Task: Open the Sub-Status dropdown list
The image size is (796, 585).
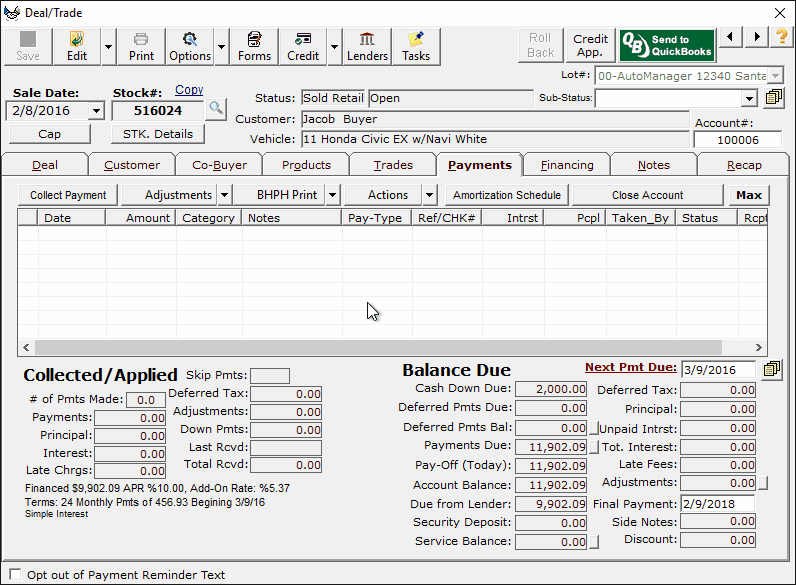Action: pyautogui.click(x=749, y=98)
